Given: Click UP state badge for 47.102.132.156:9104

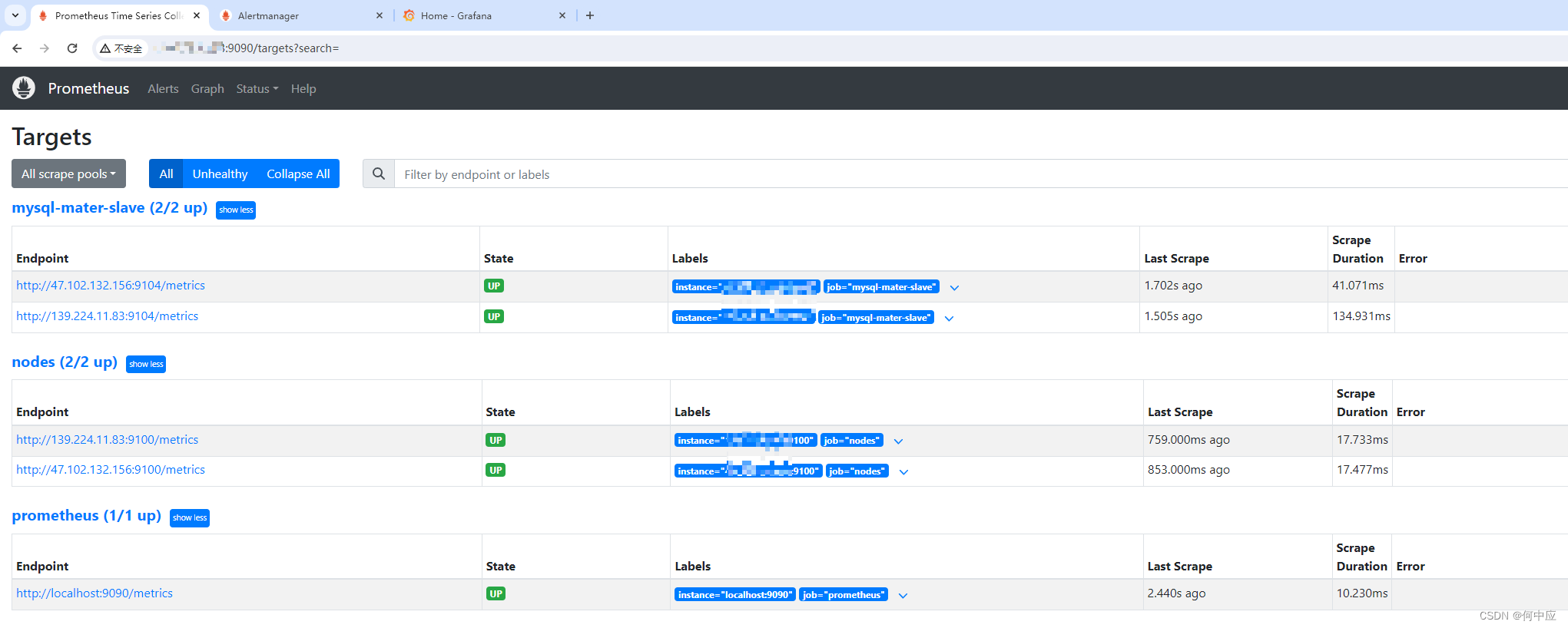Looking at the screenshot, I should coord(494,286).
